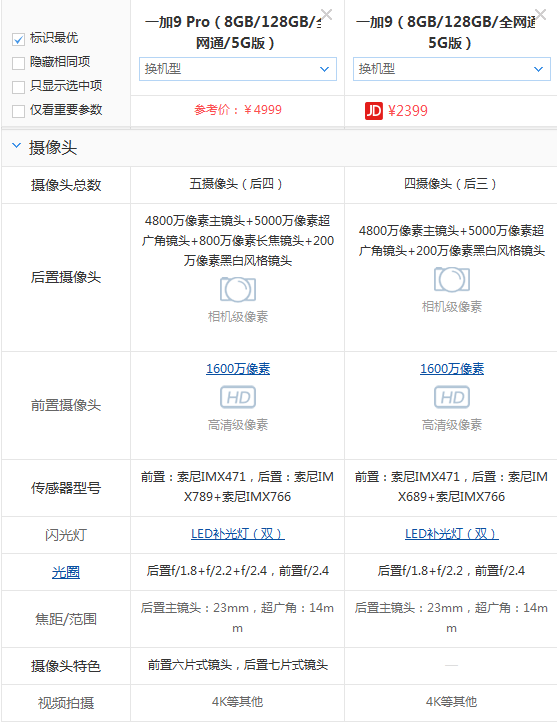Open the 换机型 dropdown for OnePlus 9
The image size is (557, 722).
coord(452,69)
